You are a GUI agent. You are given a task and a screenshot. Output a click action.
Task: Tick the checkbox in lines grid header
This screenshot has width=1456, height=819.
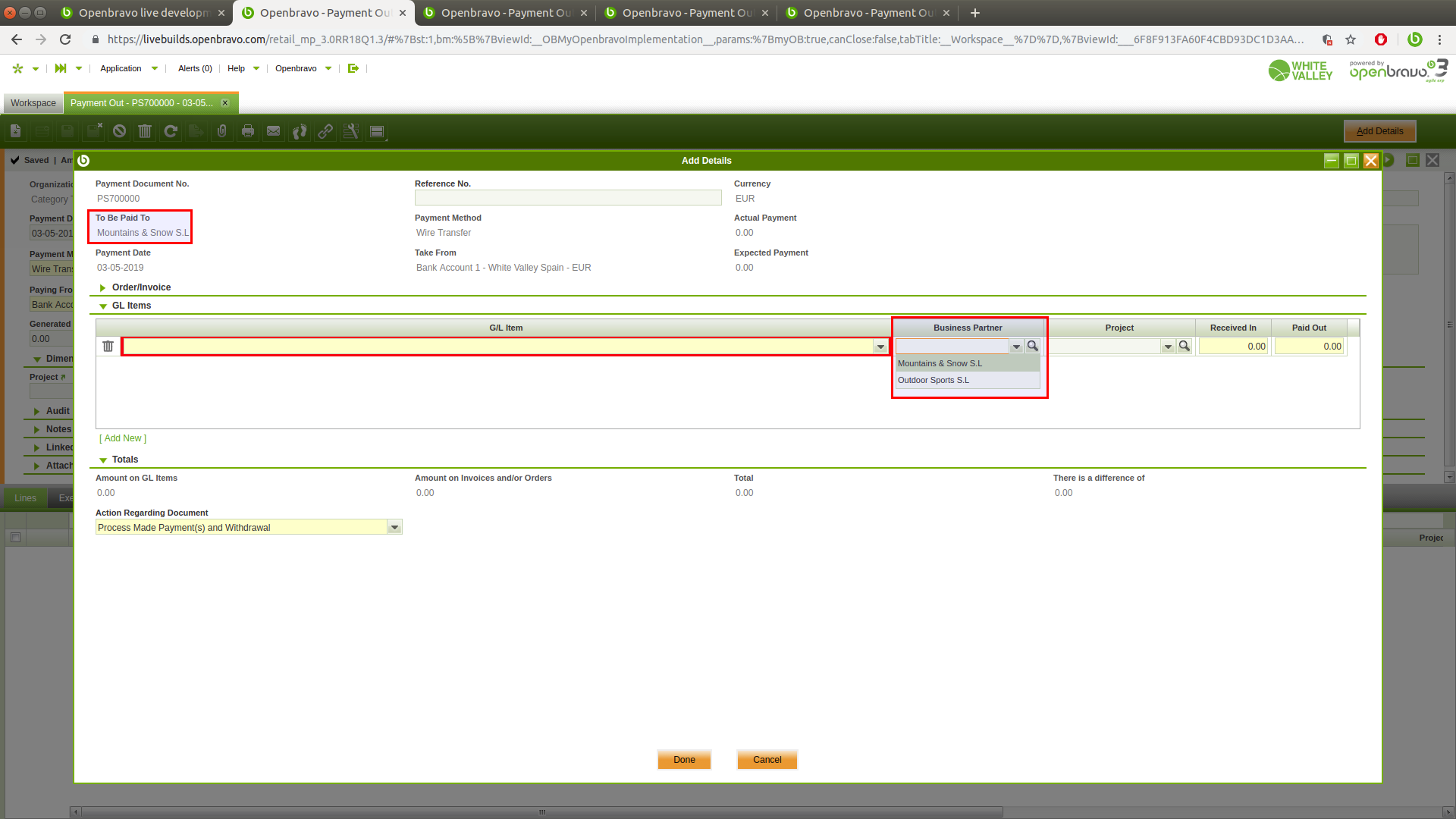[x=15, y=538]
